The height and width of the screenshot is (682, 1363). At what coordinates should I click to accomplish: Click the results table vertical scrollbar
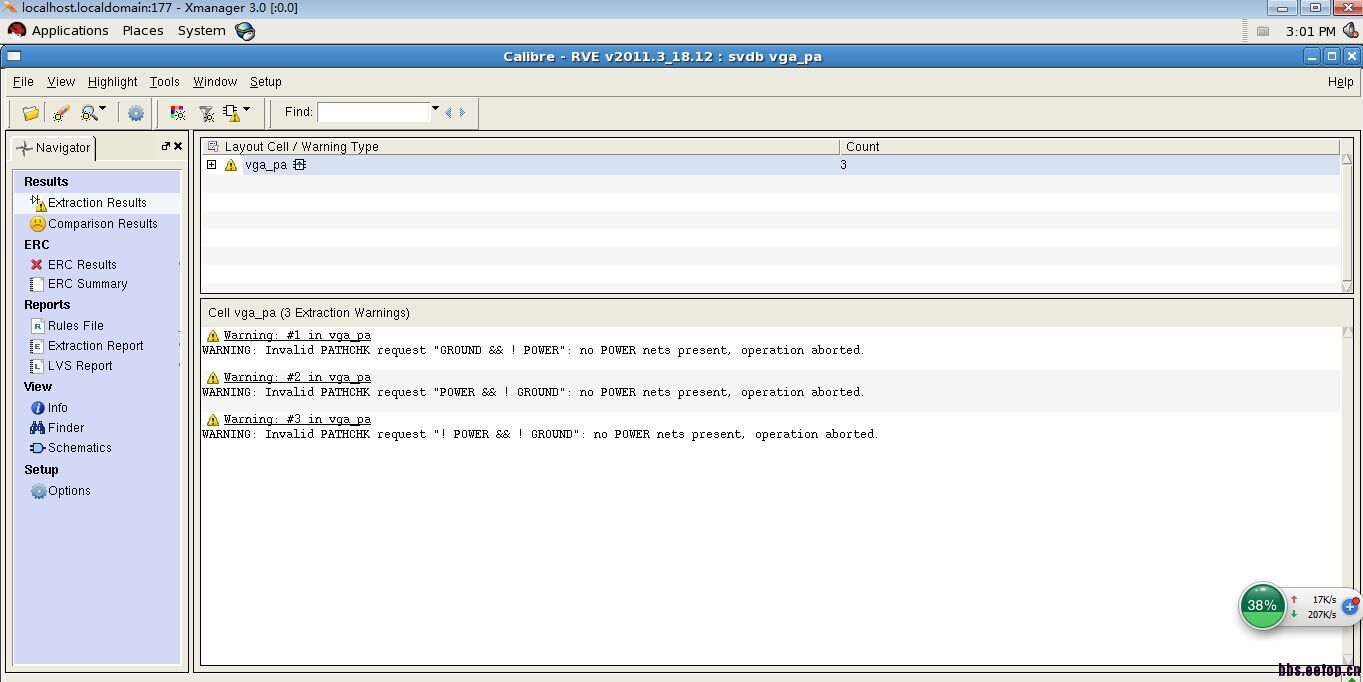click(1347, 221)
